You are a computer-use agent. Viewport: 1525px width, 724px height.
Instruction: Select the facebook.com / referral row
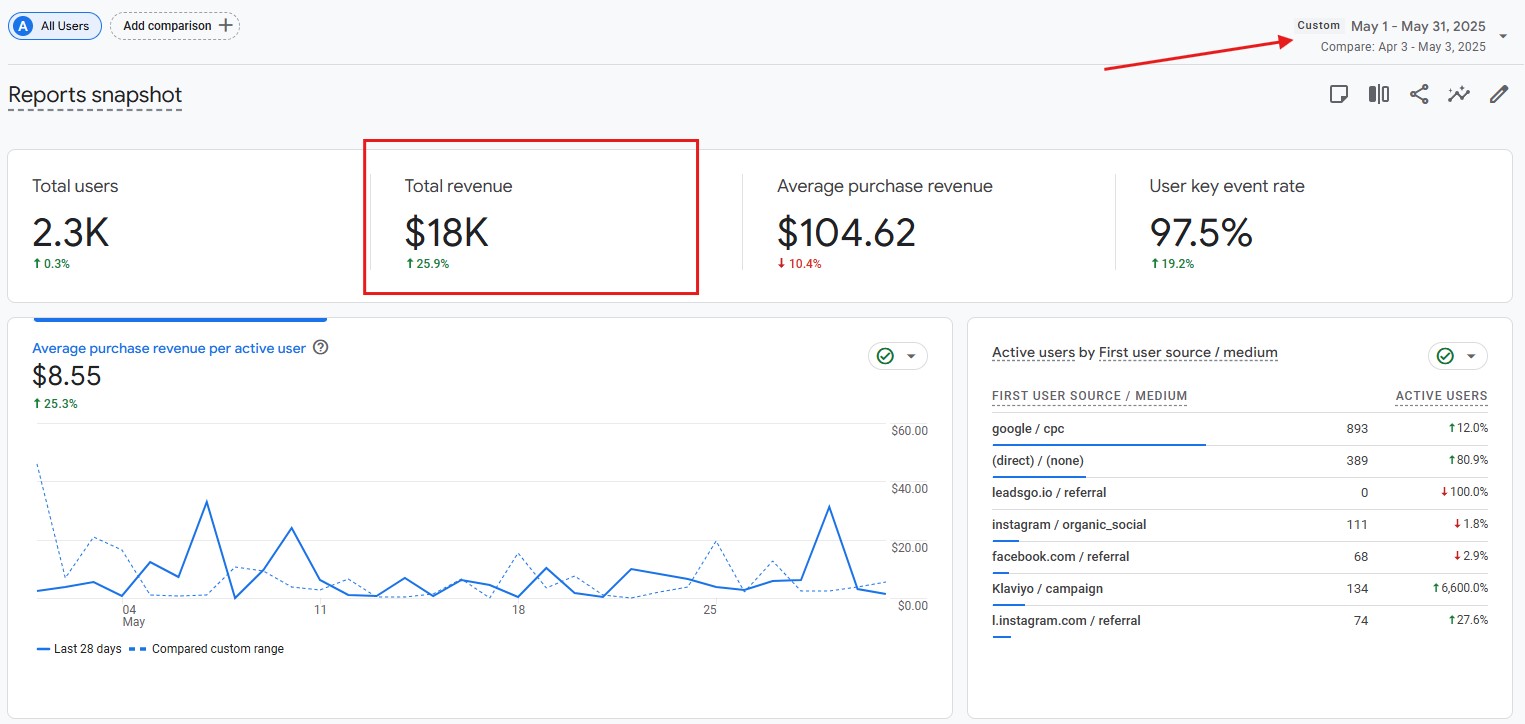coord(1240,557)
